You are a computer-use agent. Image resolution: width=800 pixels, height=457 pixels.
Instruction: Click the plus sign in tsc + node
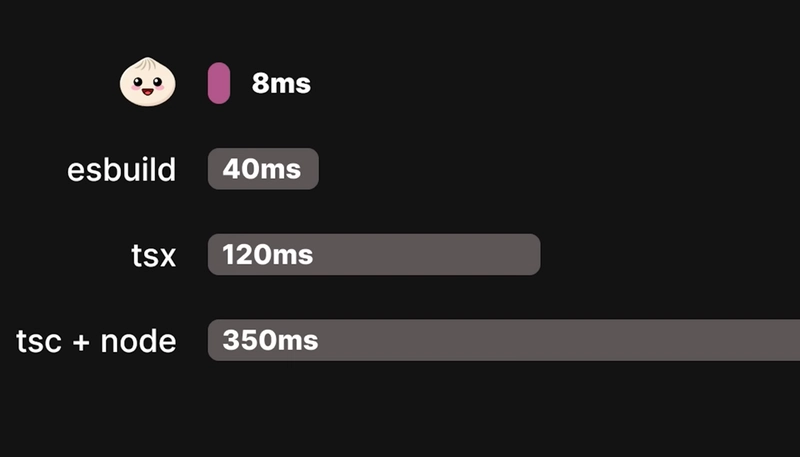point(81,342)
